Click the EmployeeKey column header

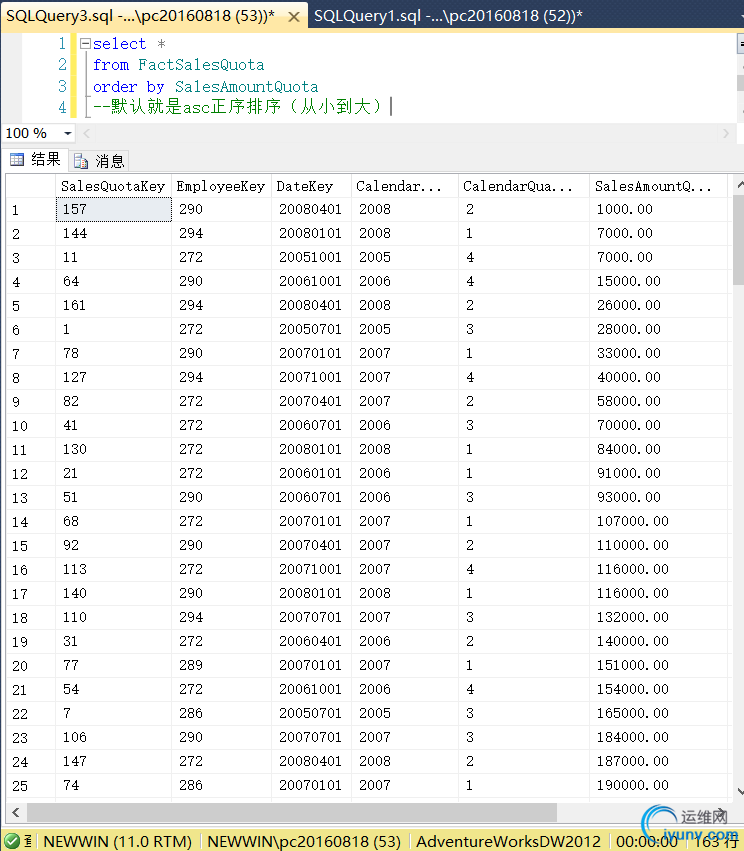pos(221,186)
